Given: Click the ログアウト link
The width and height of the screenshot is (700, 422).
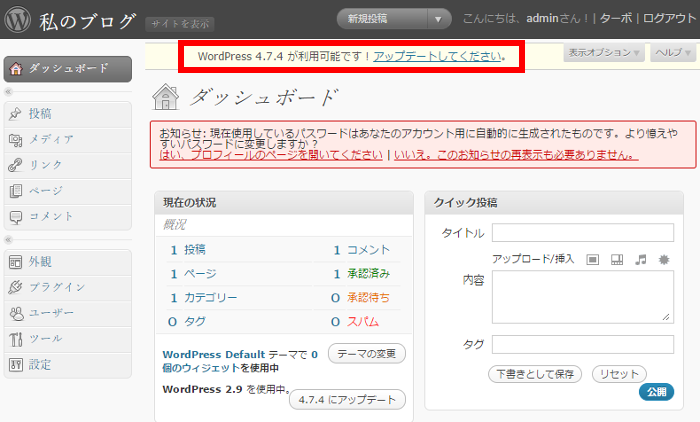Looking at the screenshot, I should click(x=669, y=18).
